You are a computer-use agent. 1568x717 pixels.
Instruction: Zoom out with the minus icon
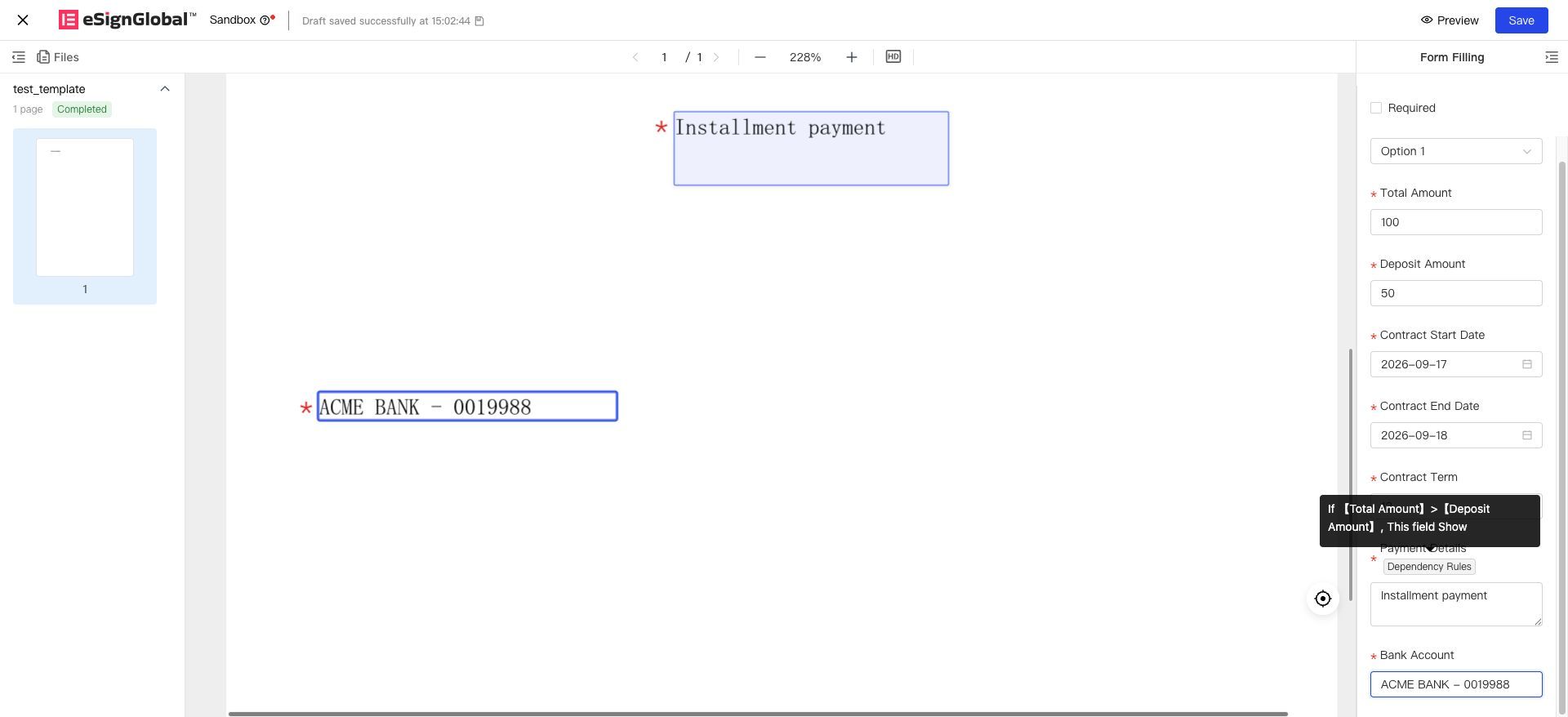point(760,57)
